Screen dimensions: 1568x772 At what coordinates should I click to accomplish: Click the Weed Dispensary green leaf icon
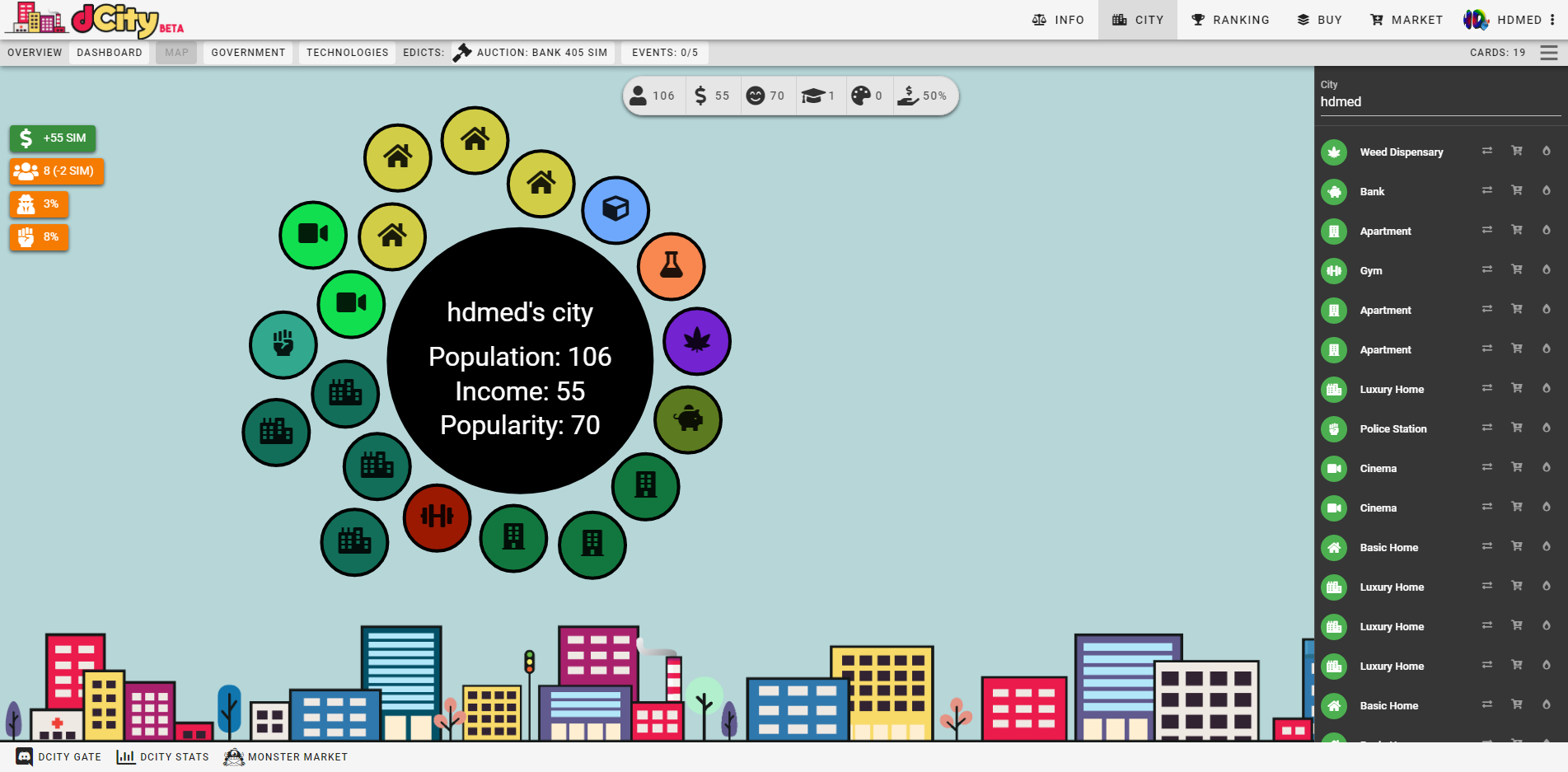click(1334, 152)
